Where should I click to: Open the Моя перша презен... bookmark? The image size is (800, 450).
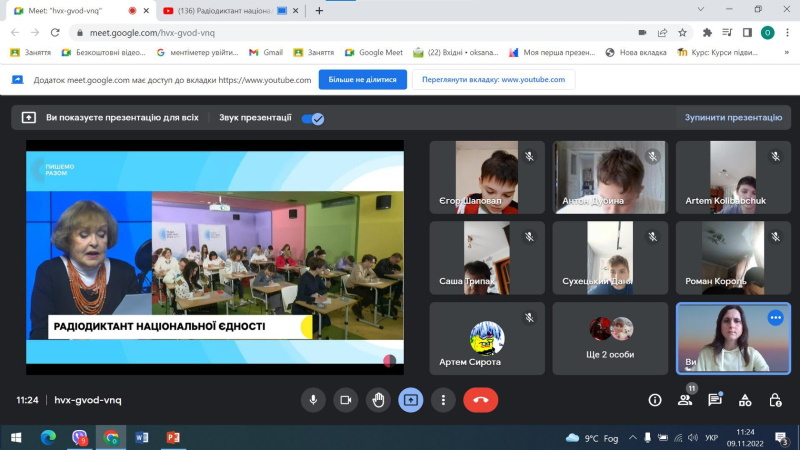(552, 53)
